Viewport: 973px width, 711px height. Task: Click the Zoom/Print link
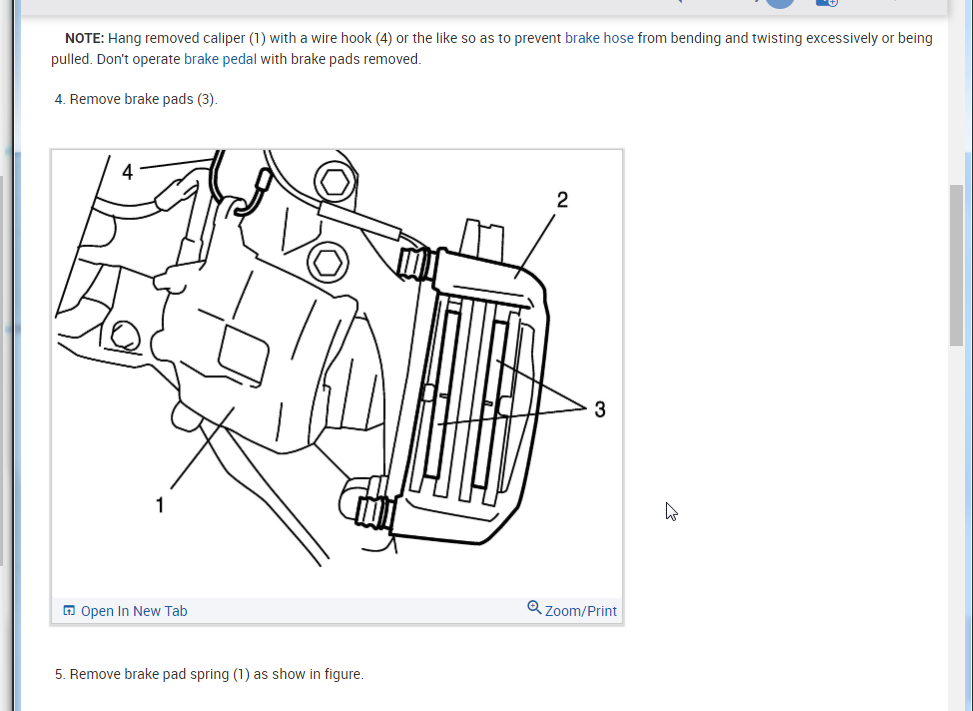(581, 611)
